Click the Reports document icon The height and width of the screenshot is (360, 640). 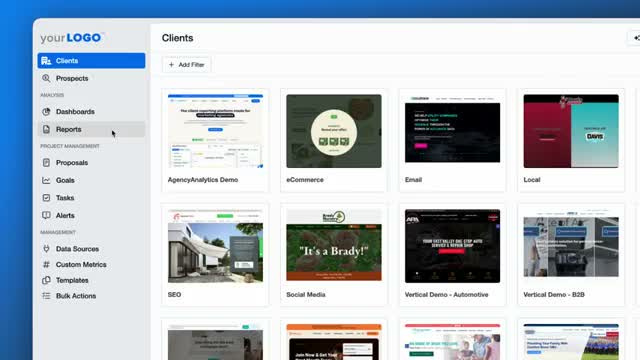pos(46,129)
